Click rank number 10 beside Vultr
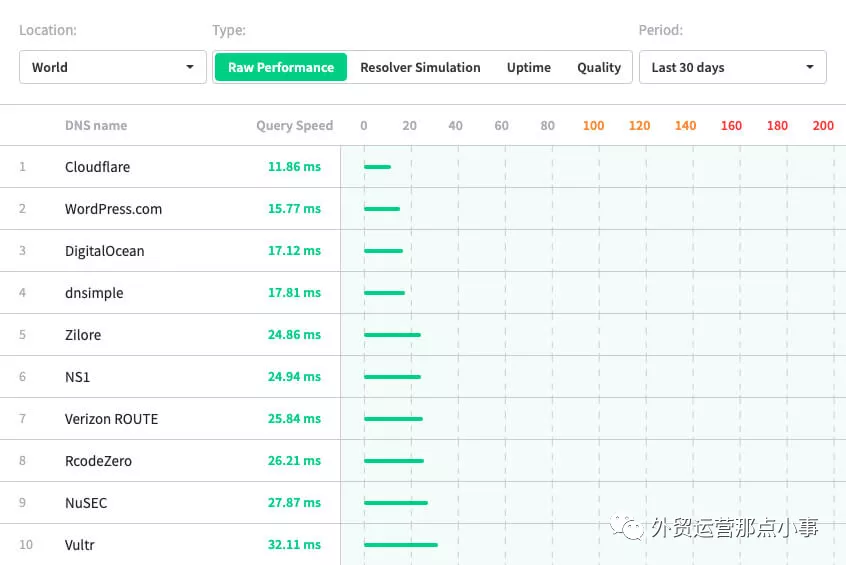 click(26, 545)
